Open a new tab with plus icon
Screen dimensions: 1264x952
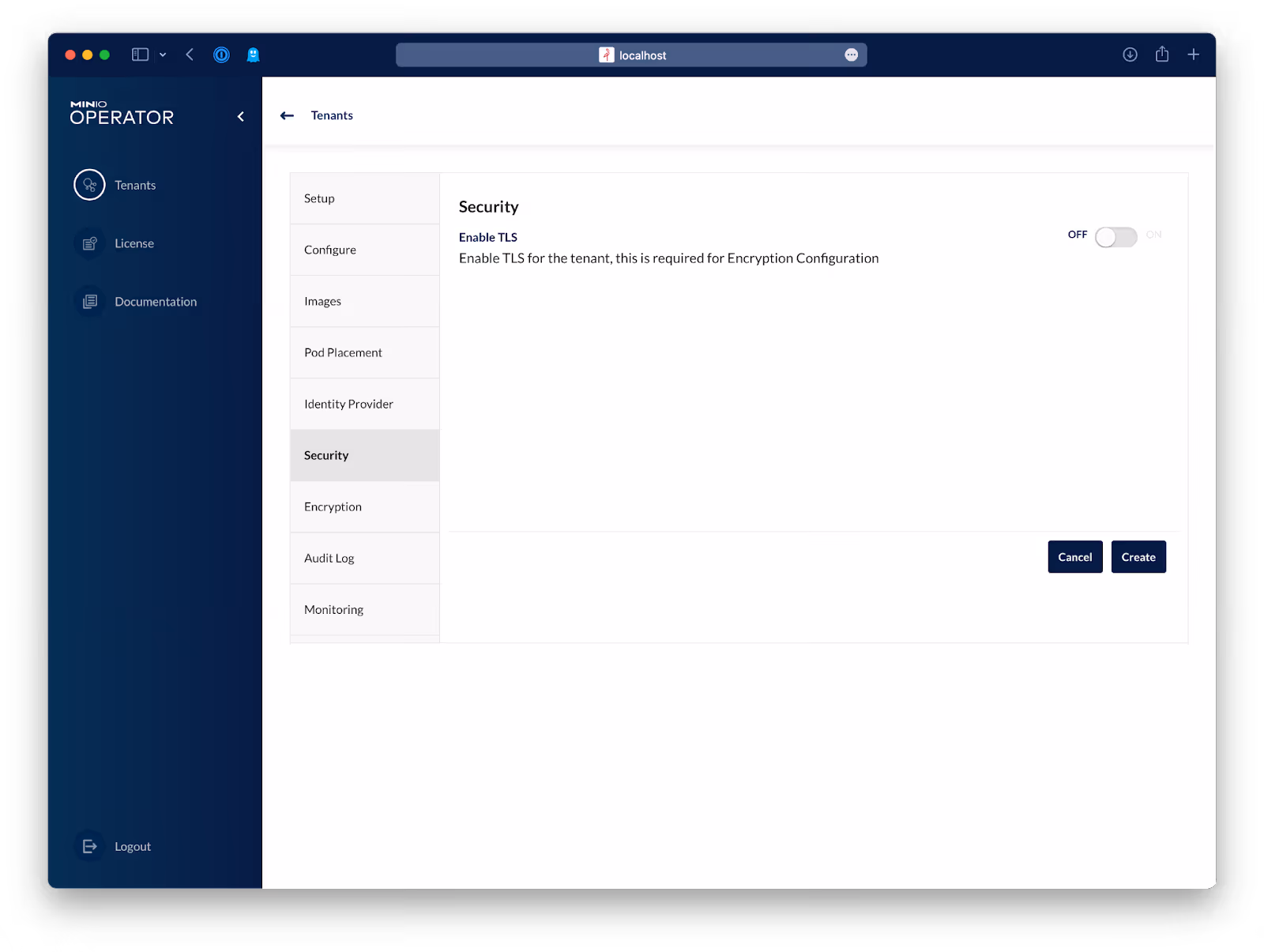(1193, 55)
